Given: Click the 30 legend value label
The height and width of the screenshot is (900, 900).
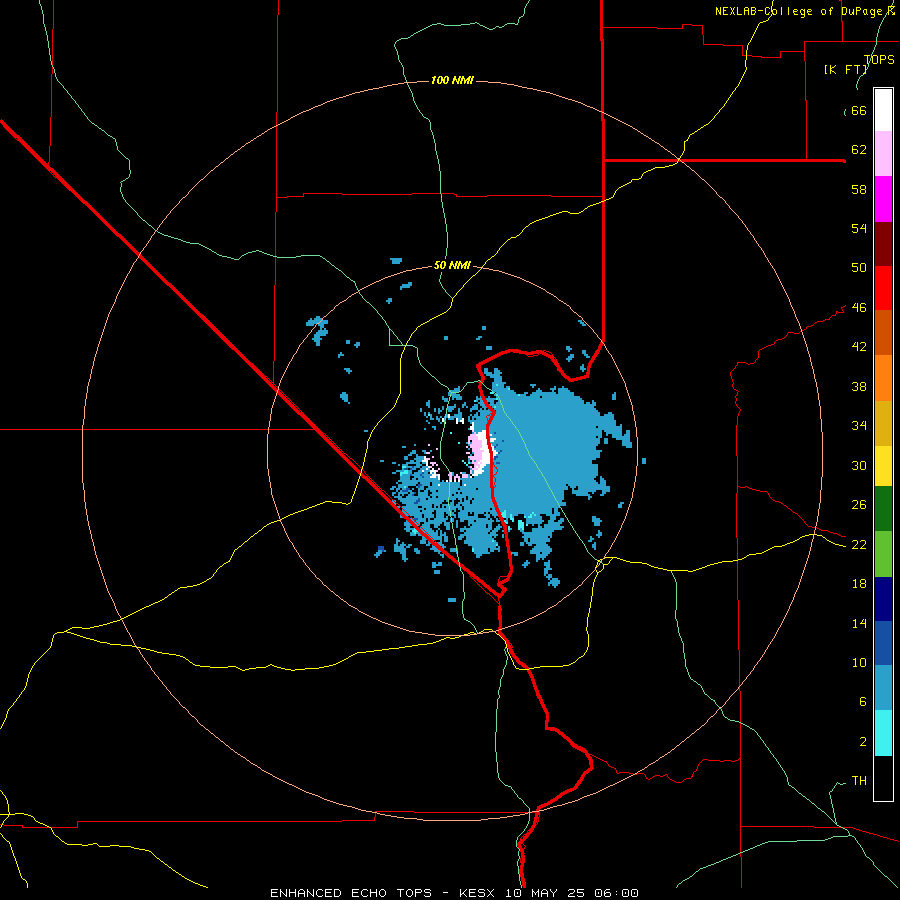Looking at the screenshot, I should pos(859,465).
